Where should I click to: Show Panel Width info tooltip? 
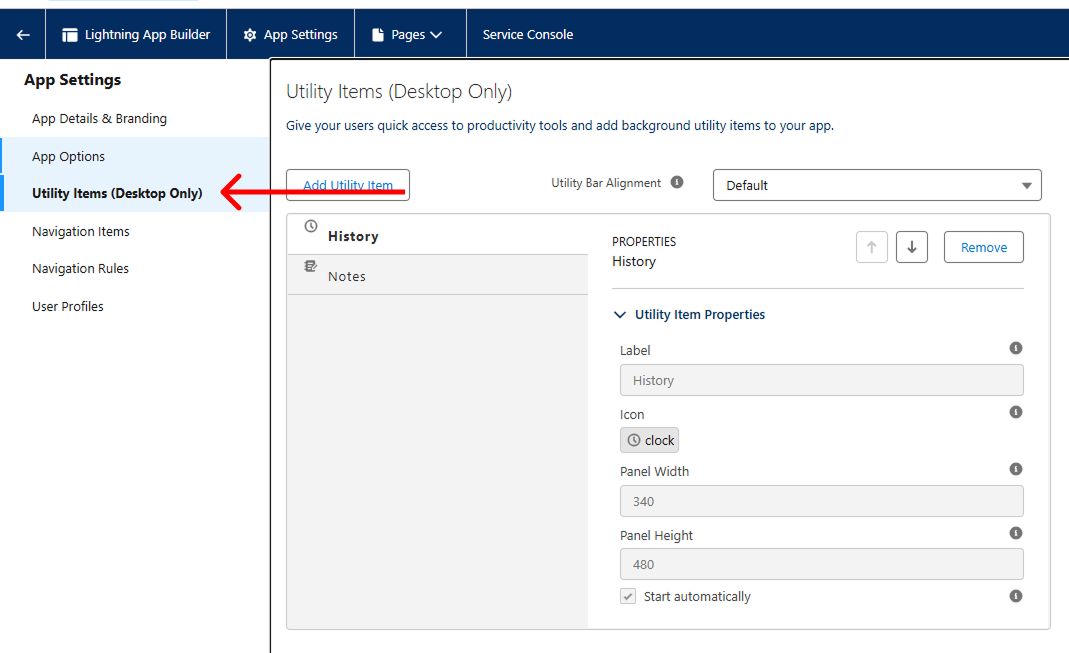tap(1016, 469)
